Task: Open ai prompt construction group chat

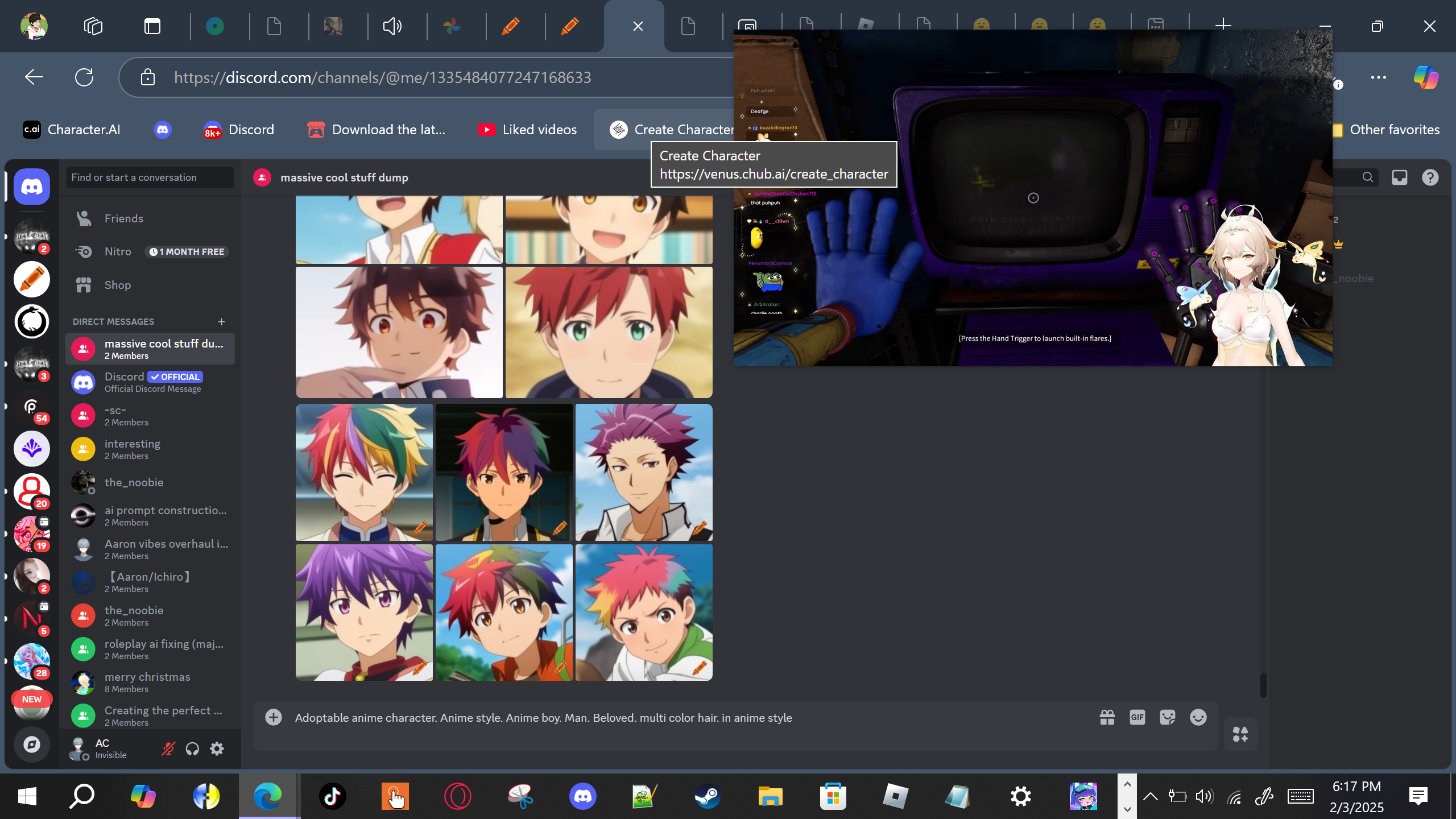Action: pyautogui.click(x=150, y=516)
